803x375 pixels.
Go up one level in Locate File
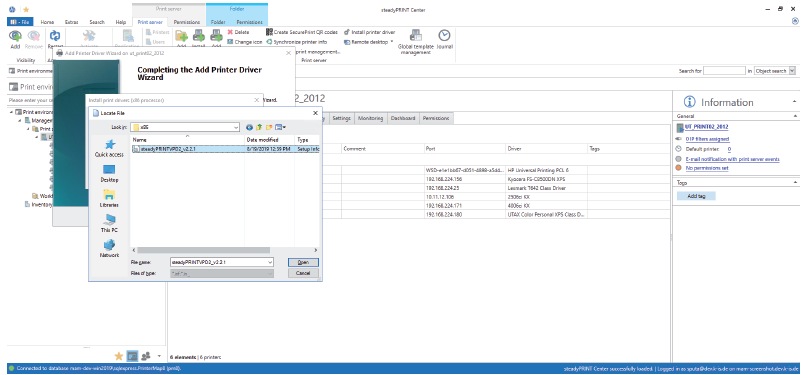[259, 127]
